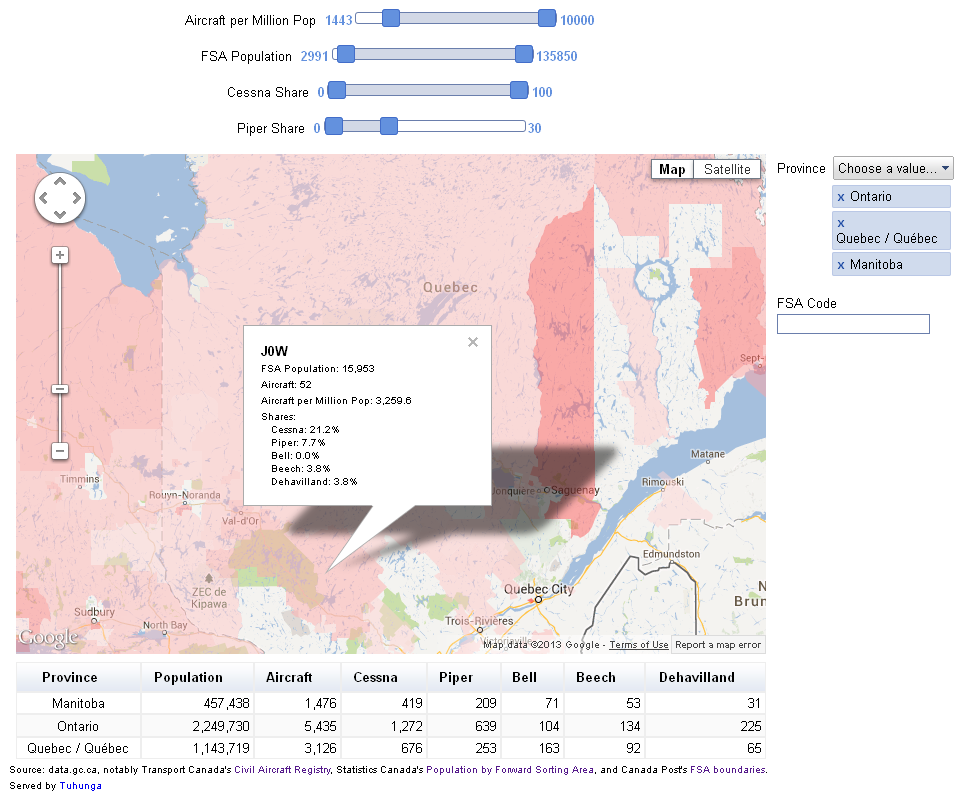Click the Quebec aircraft value 3,126
The height and width of the screenshot is (801, 969).
[320, 748]
